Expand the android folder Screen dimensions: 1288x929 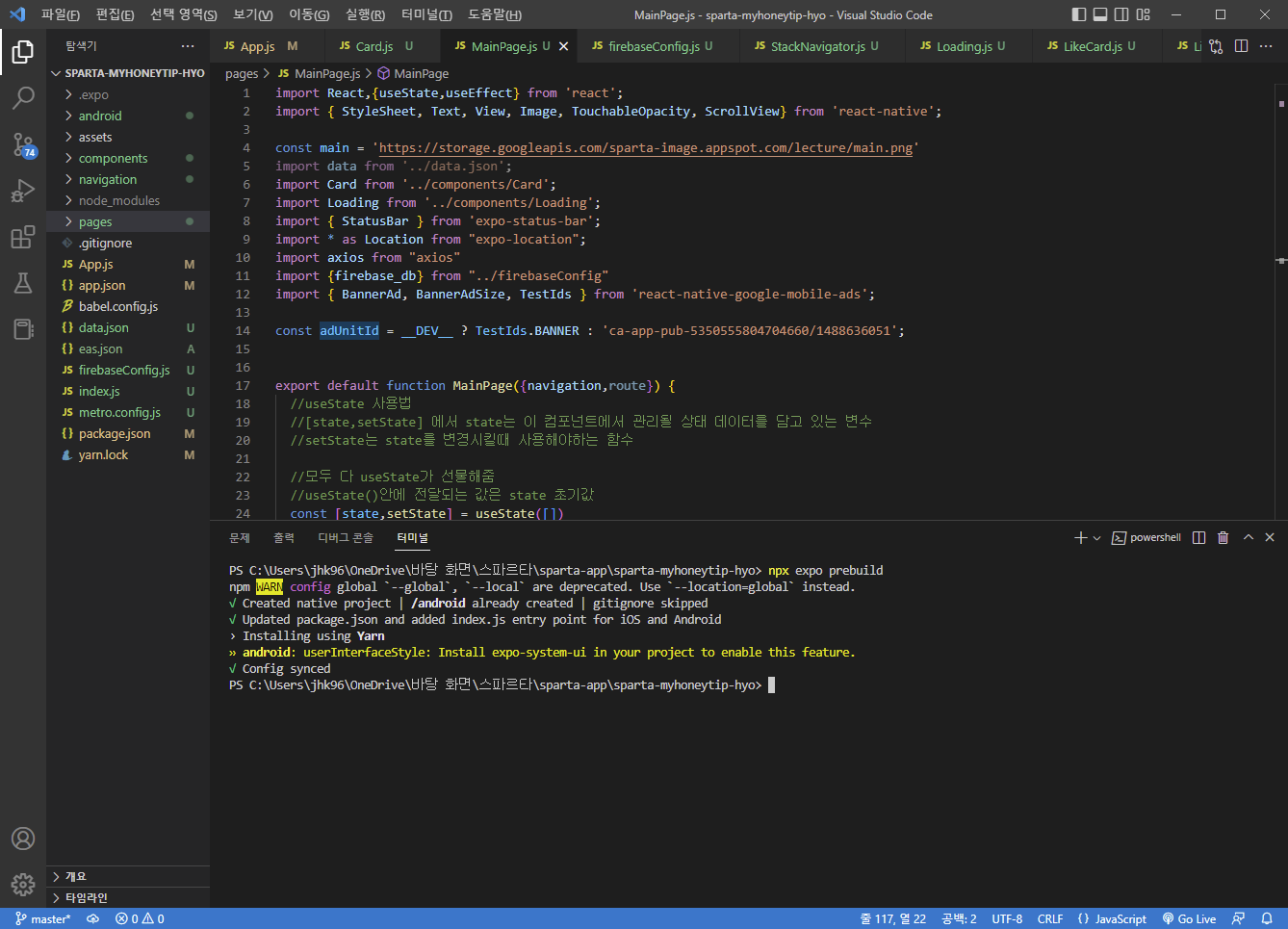tap(128, 116)
